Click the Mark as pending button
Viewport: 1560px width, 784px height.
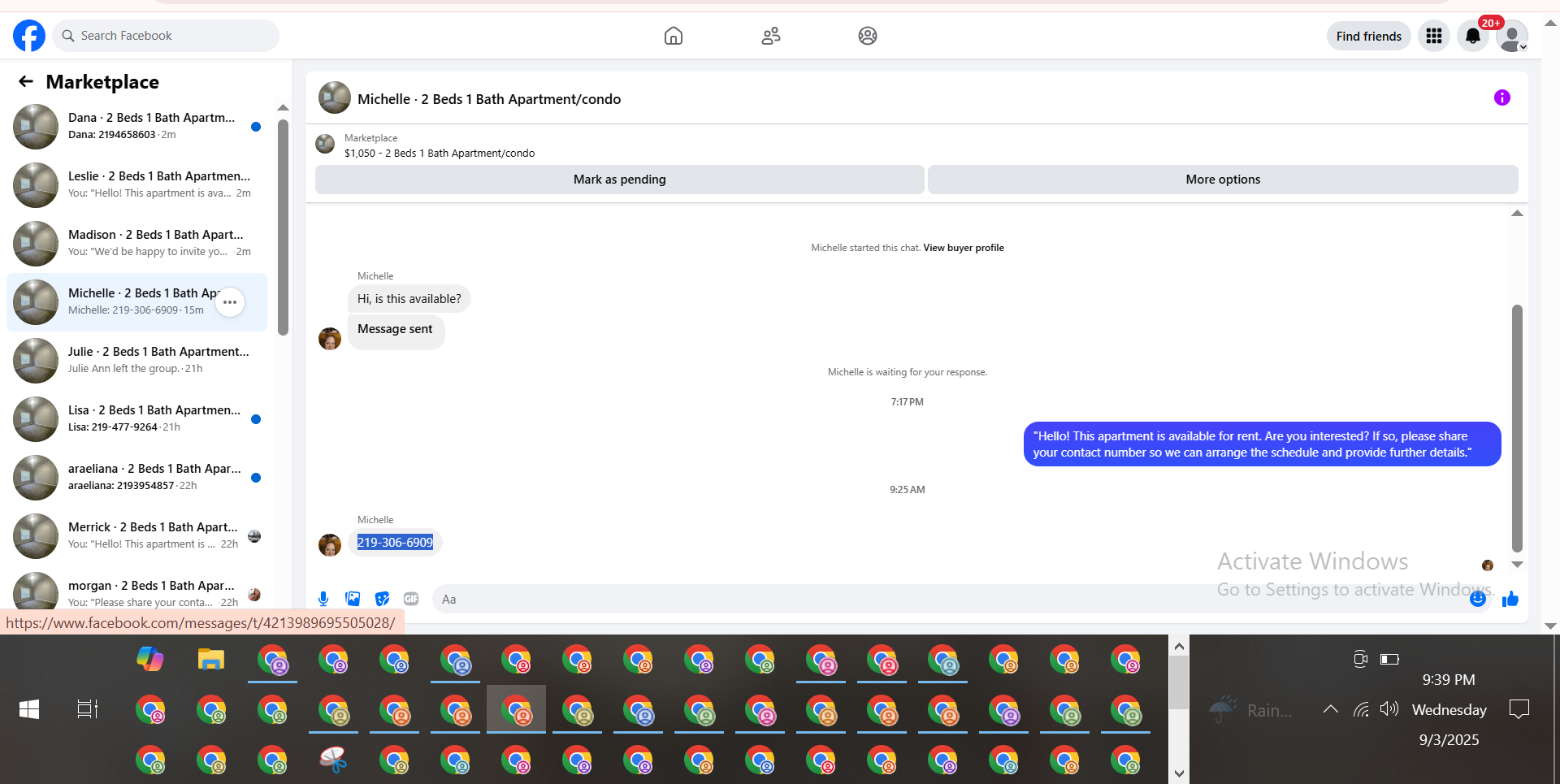point(620,180)
